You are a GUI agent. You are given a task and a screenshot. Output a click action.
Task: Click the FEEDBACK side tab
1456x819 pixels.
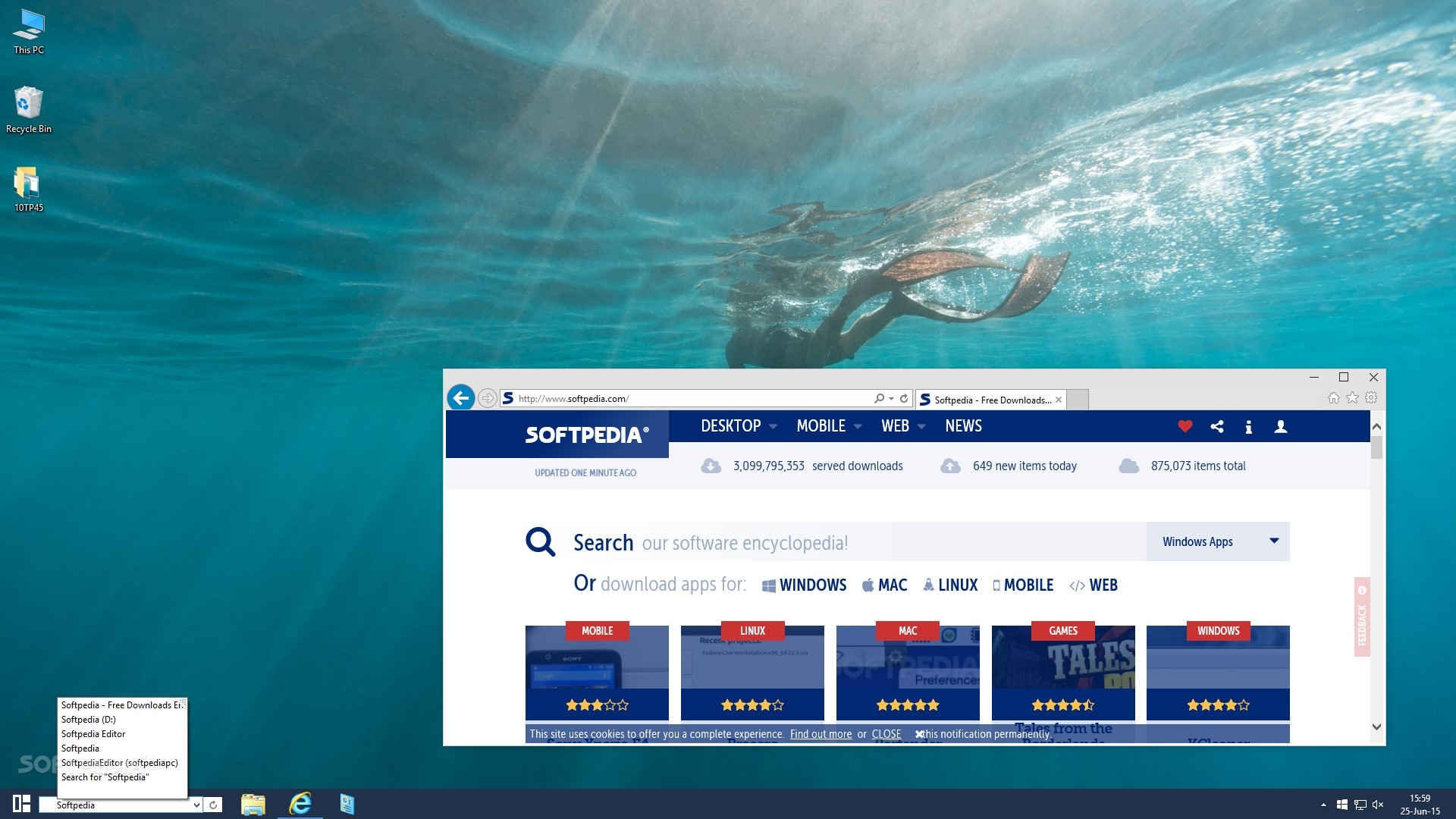(x=1362, y=617)
